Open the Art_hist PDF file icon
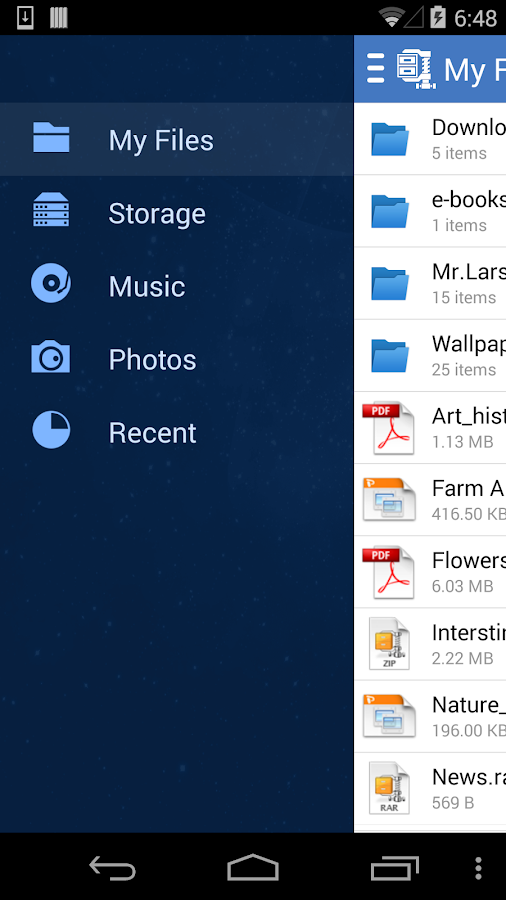Viewport: 506px width, 900px height. click(388, 428)
